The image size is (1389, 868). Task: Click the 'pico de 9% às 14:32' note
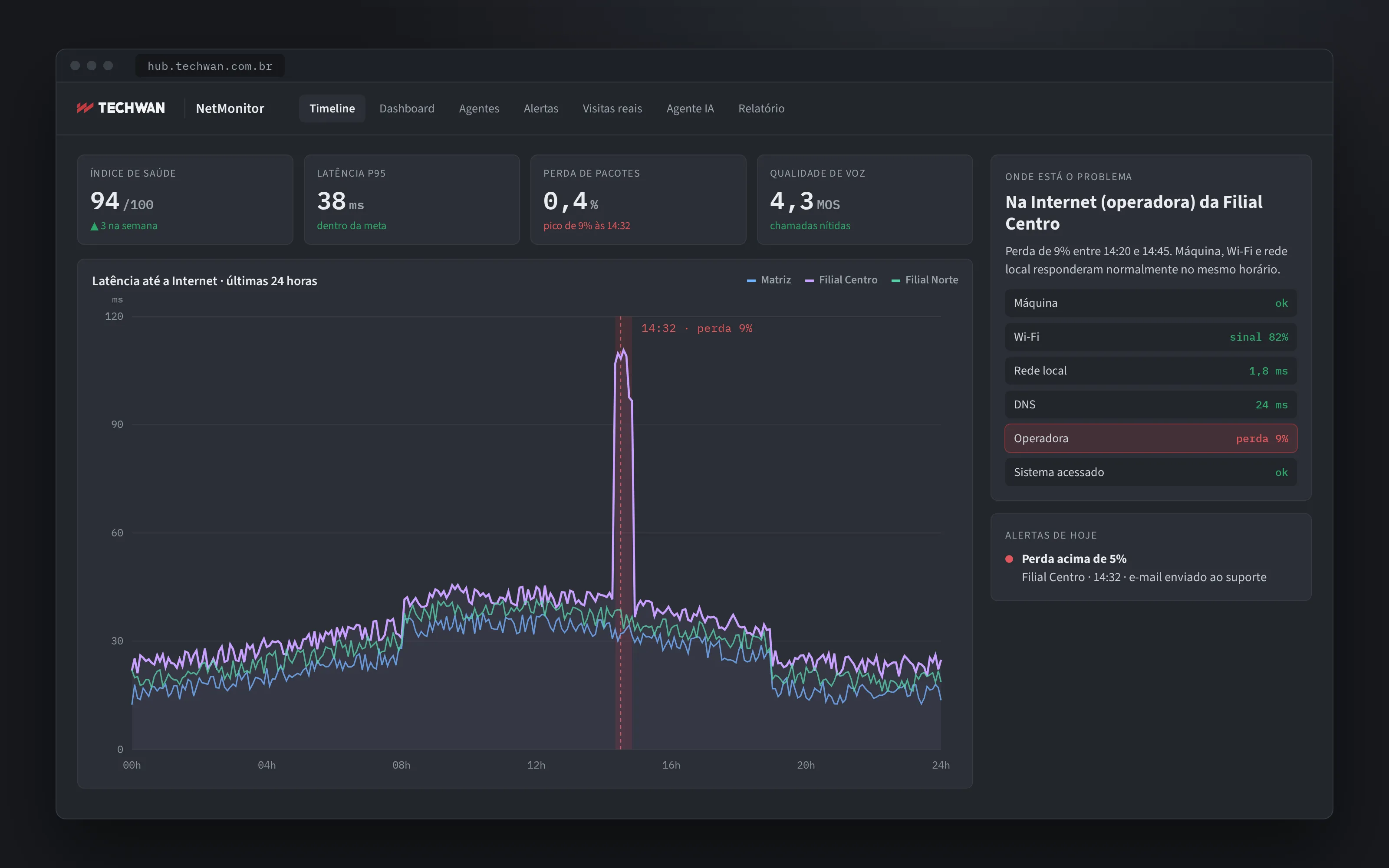click(586, 226)
